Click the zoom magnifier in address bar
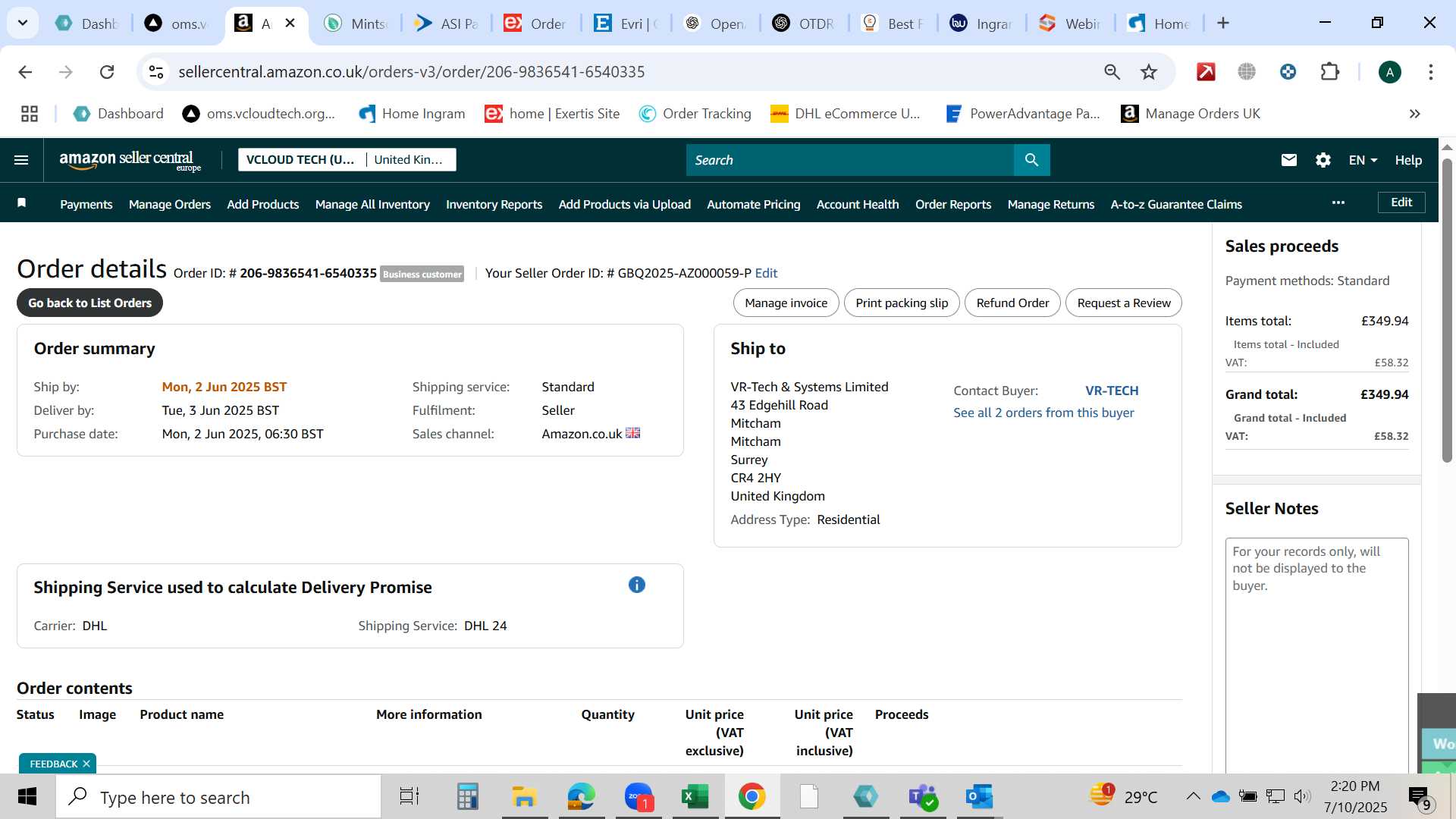Image resolution: width=1456 pixels, height=819 pixels. (x=1112, y=72)
